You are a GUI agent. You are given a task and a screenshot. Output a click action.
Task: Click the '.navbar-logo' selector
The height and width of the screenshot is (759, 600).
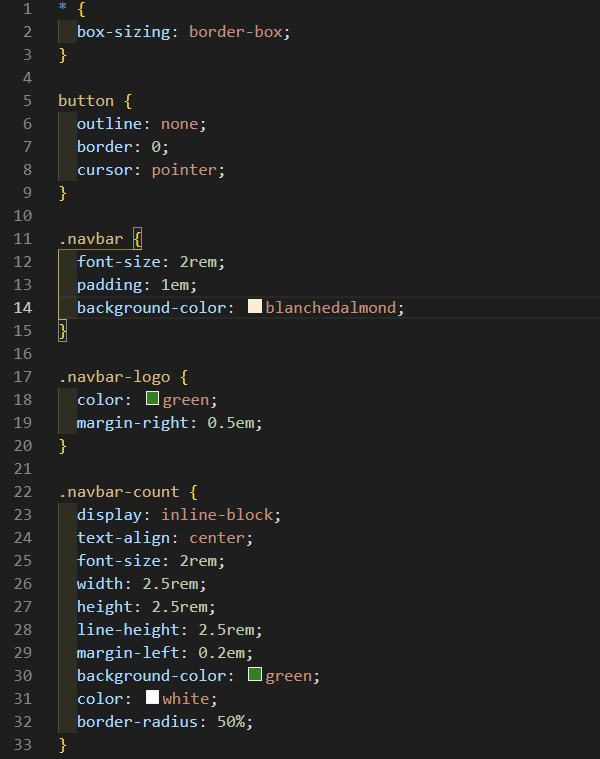tap(114, 377)
